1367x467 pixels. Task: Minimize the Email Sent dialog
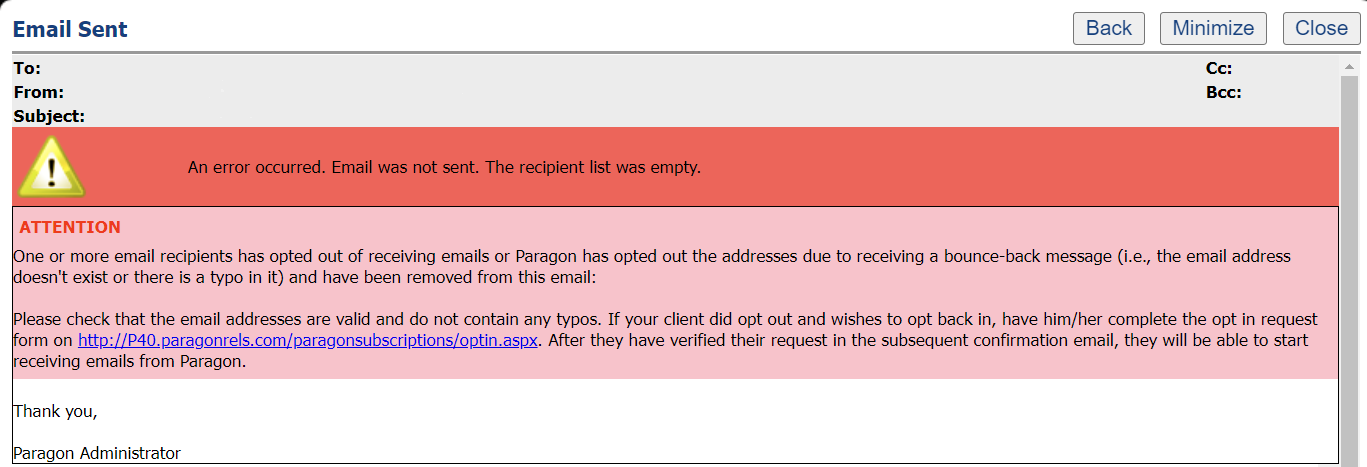click(1213, 28)
